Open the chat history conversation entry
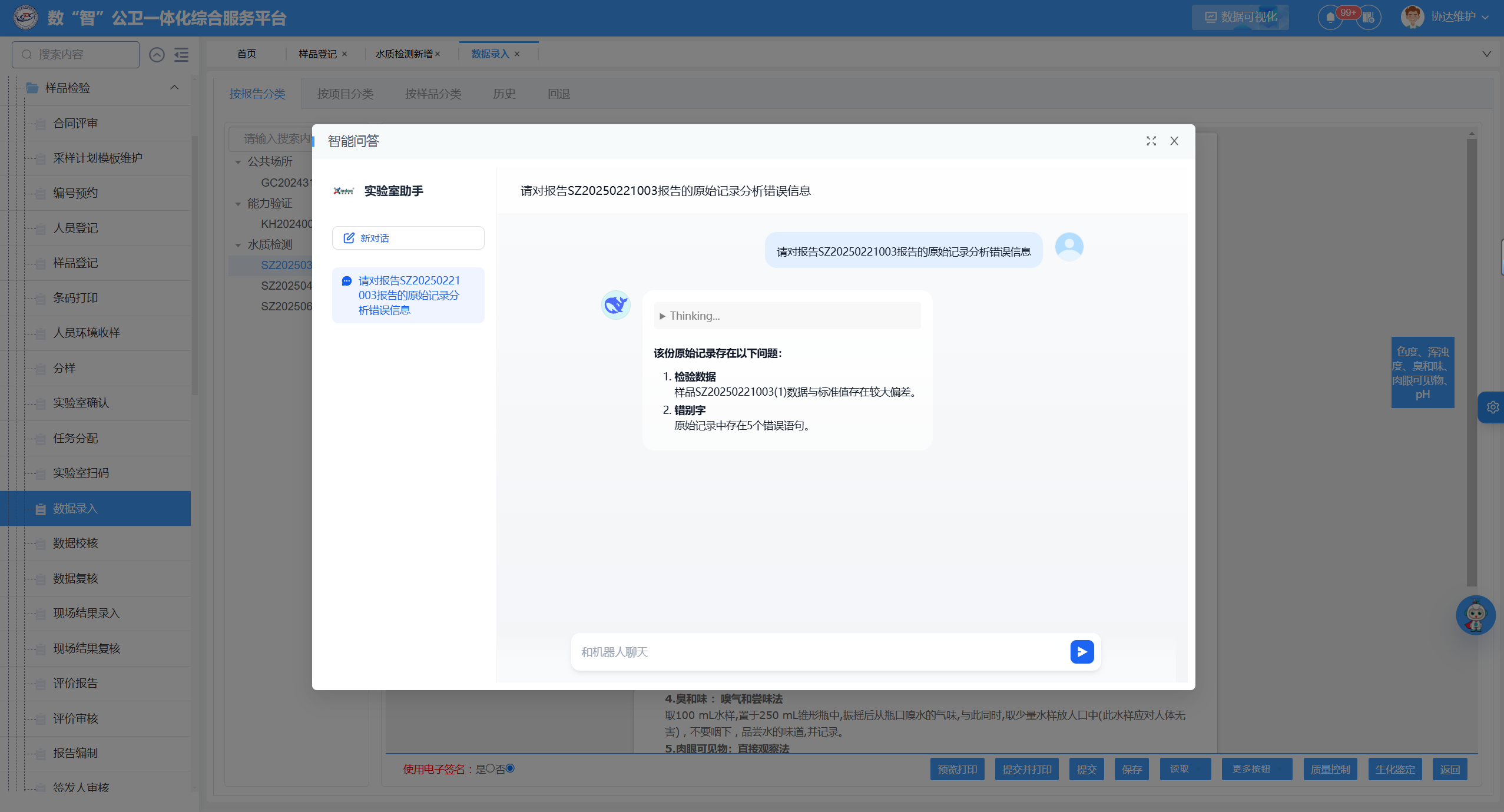 click(408, 295)
